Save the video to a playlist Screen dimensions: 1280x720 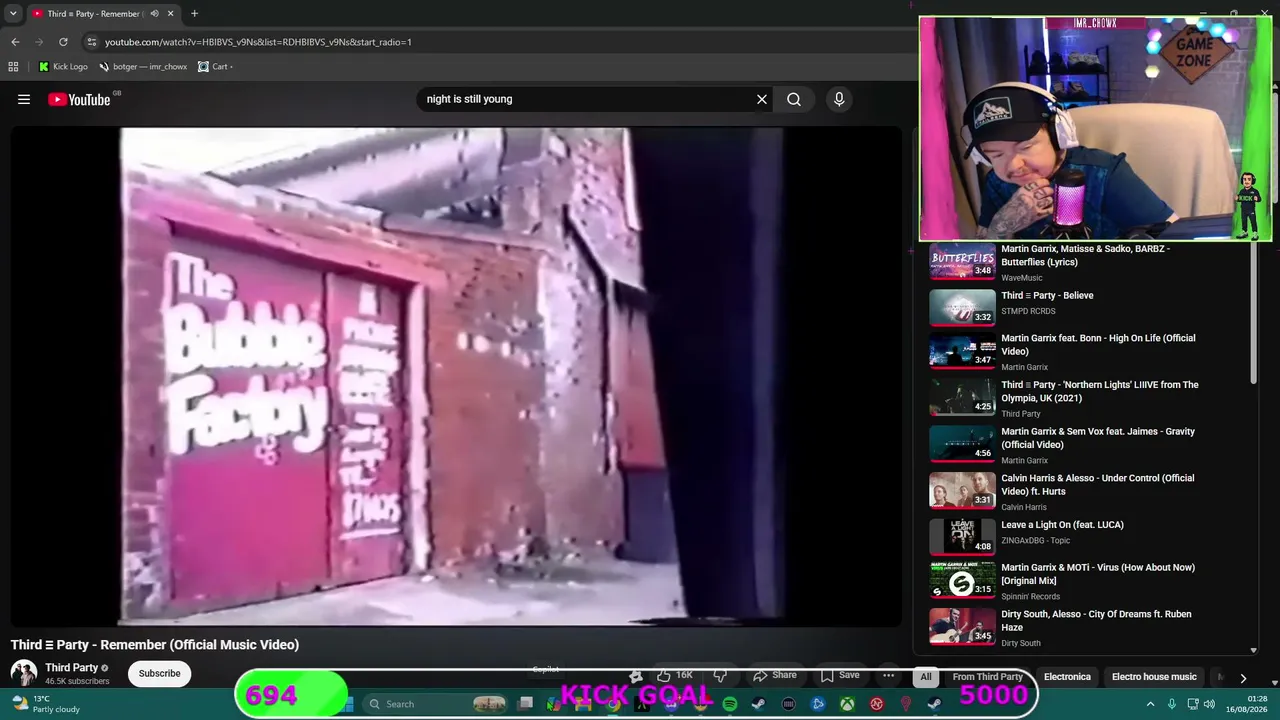(x=840, y=675)
